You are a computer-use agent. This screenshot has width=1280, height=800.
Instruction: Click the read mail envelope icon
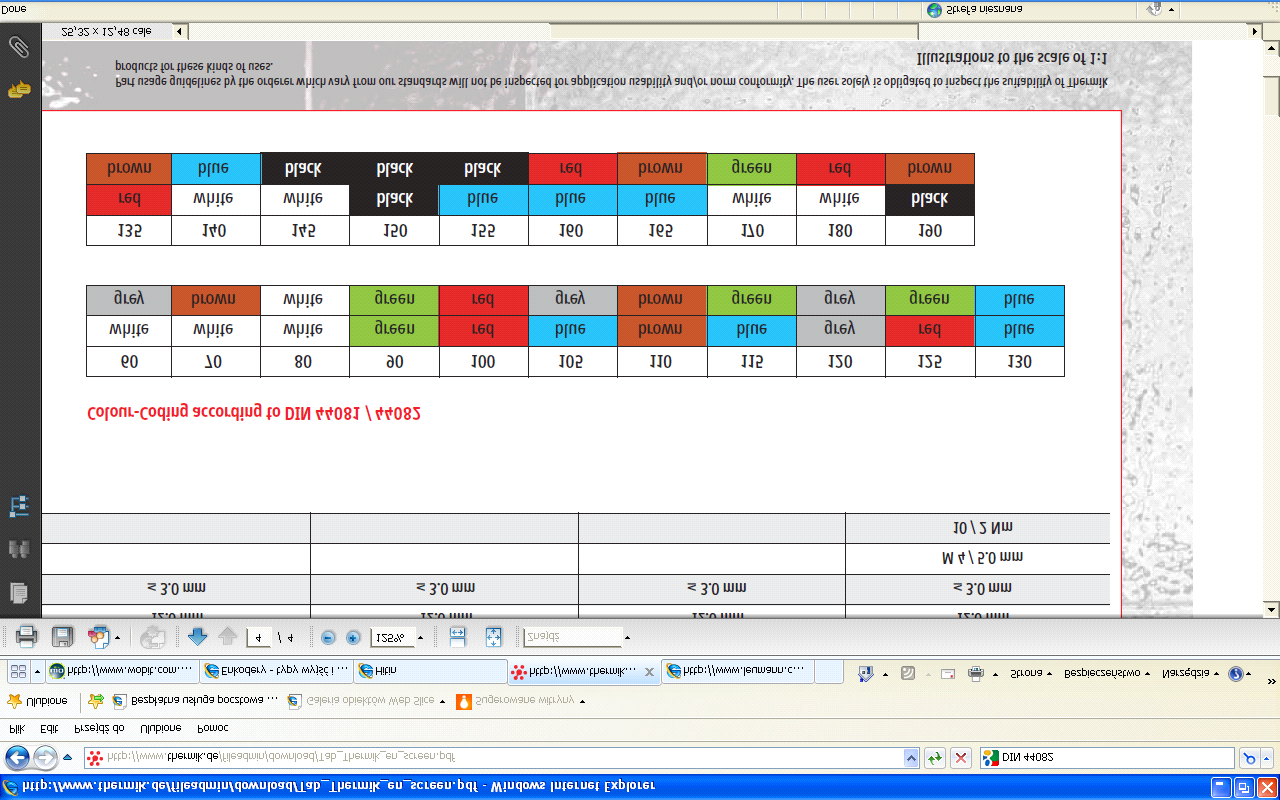948,673
